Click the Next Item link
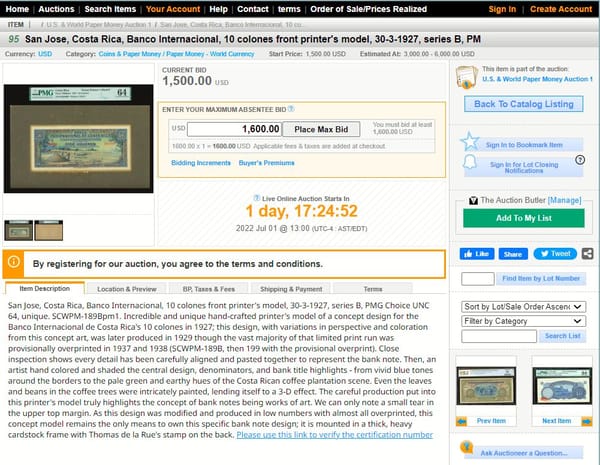The width and height of the screenshot is (600, 465). pyautogui.click(x=556, y=421)
